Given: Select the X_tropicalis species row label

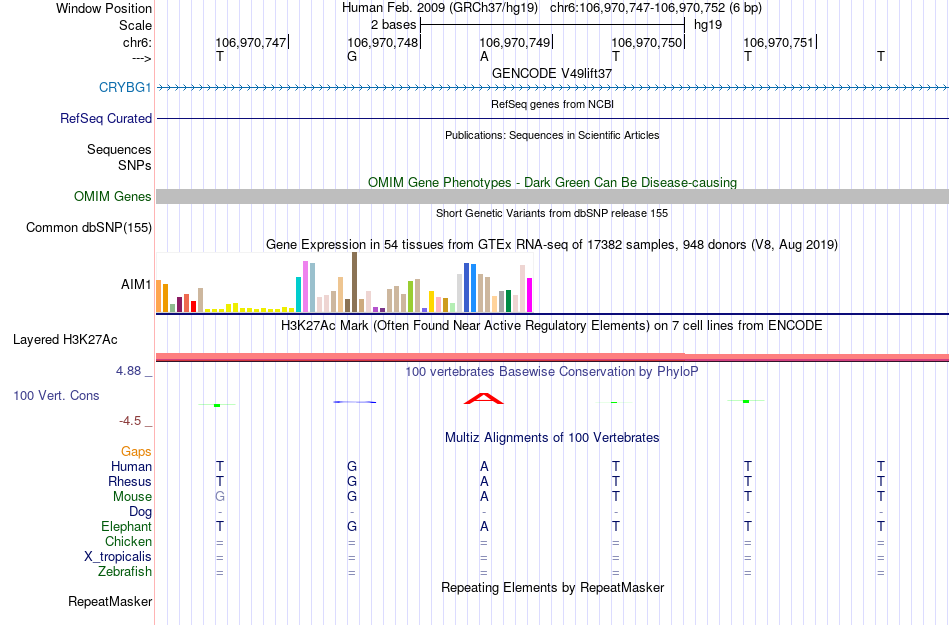Looking at the screenshot, I should [118, 557].
